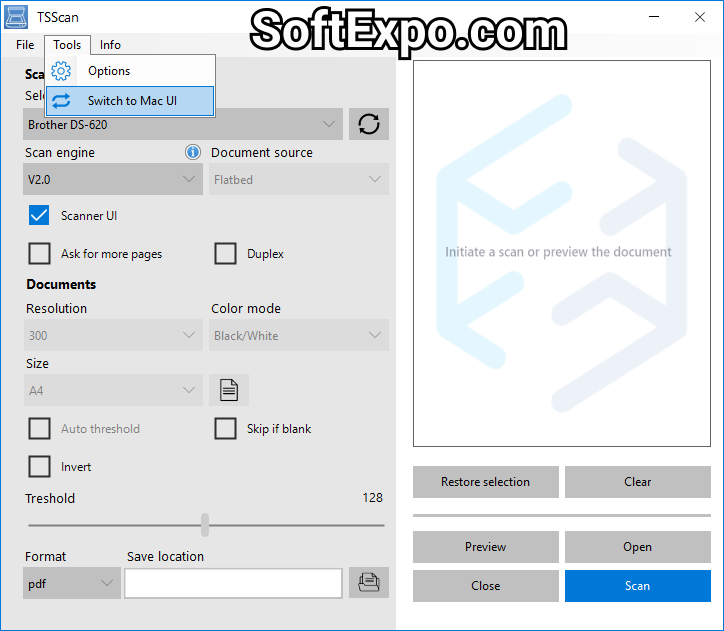Click inside the Save location field

pyautogui.click(x=233, y=583)
